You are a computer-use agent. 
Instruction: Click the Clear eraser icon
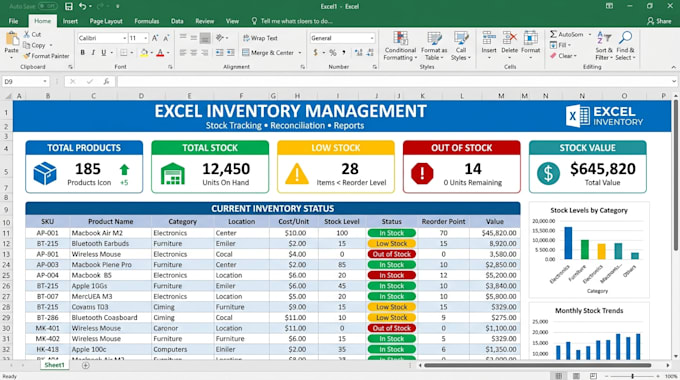[553, 56]
